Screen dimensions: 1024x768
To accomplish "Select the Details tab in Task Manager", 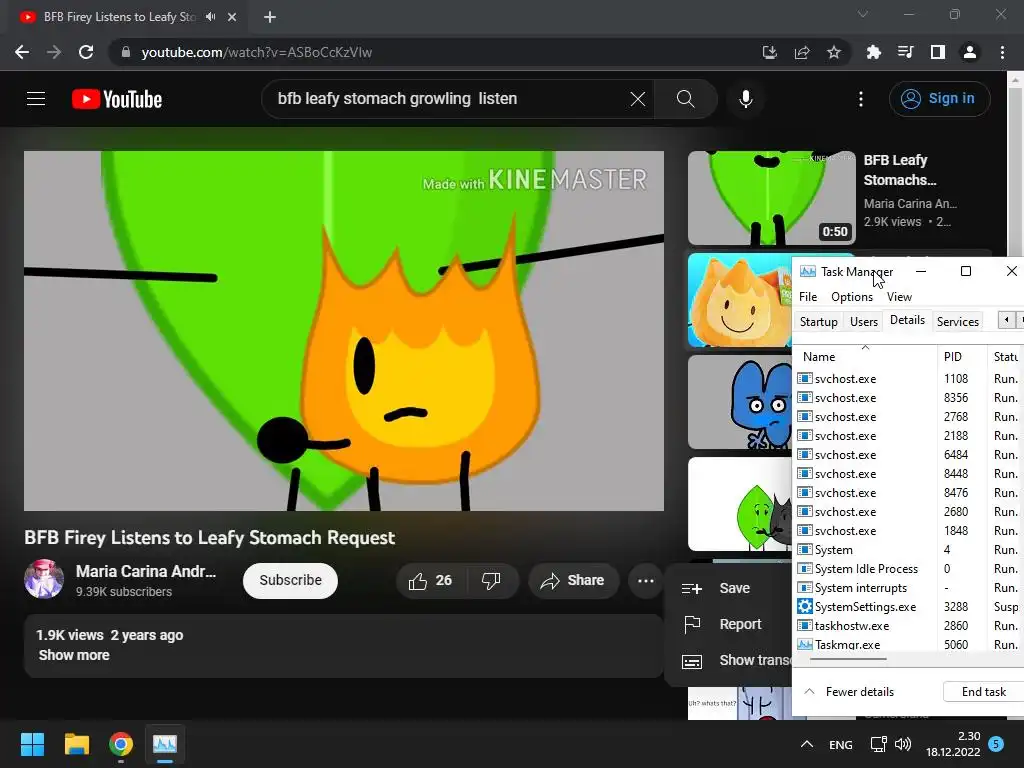I will click(x=907, y=320).
